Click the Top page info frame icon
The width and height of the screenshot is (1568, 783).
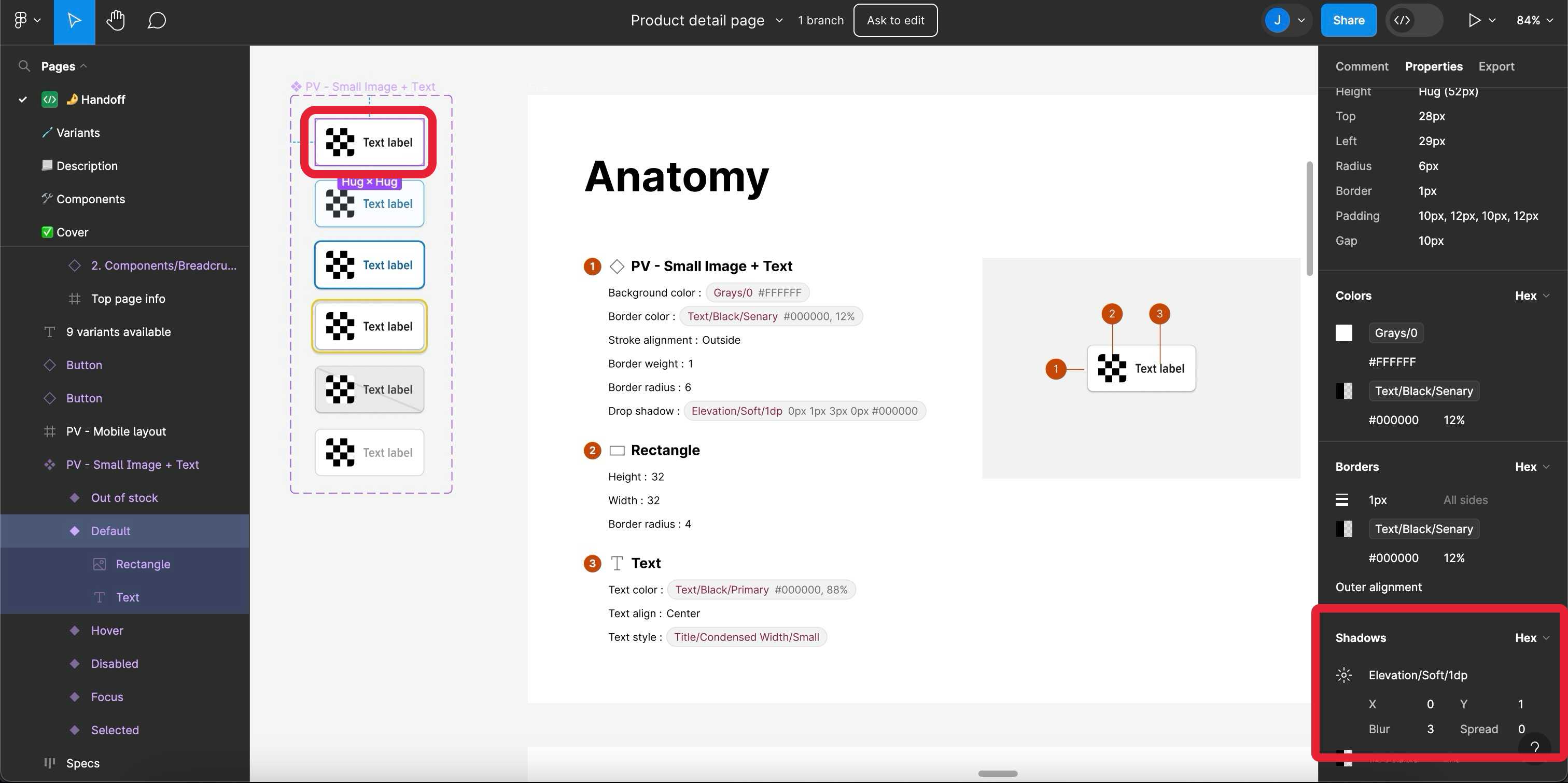(74, 298)
